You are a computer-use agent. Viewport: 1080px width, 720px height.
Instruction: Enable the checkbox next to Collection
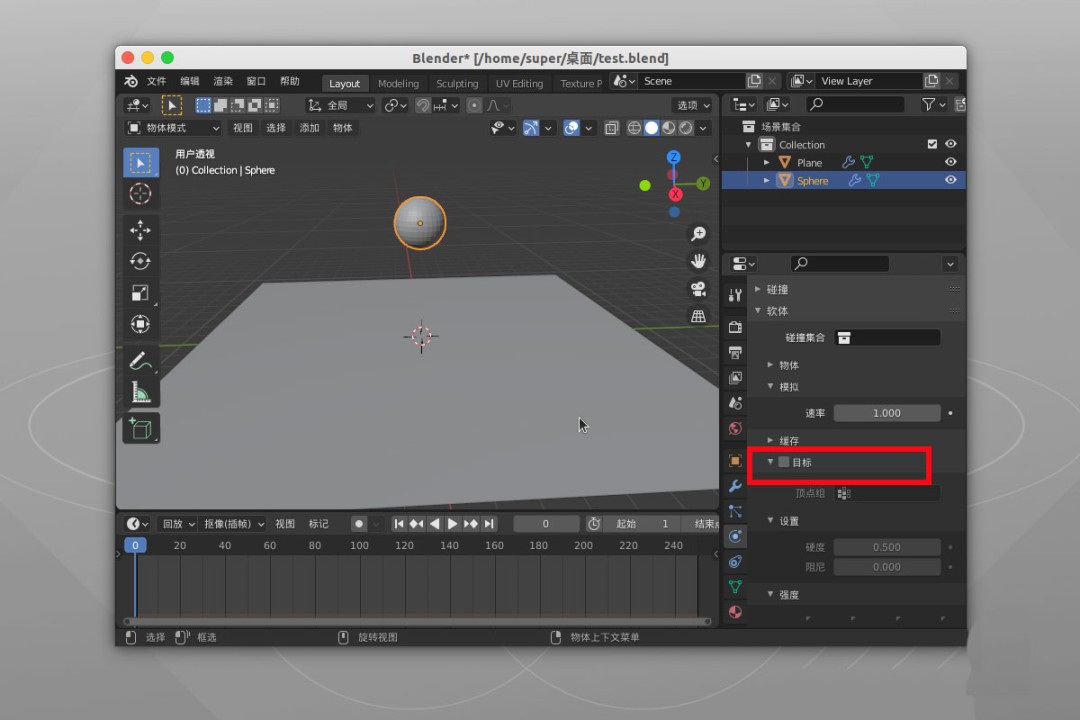[x=933, y=143]
